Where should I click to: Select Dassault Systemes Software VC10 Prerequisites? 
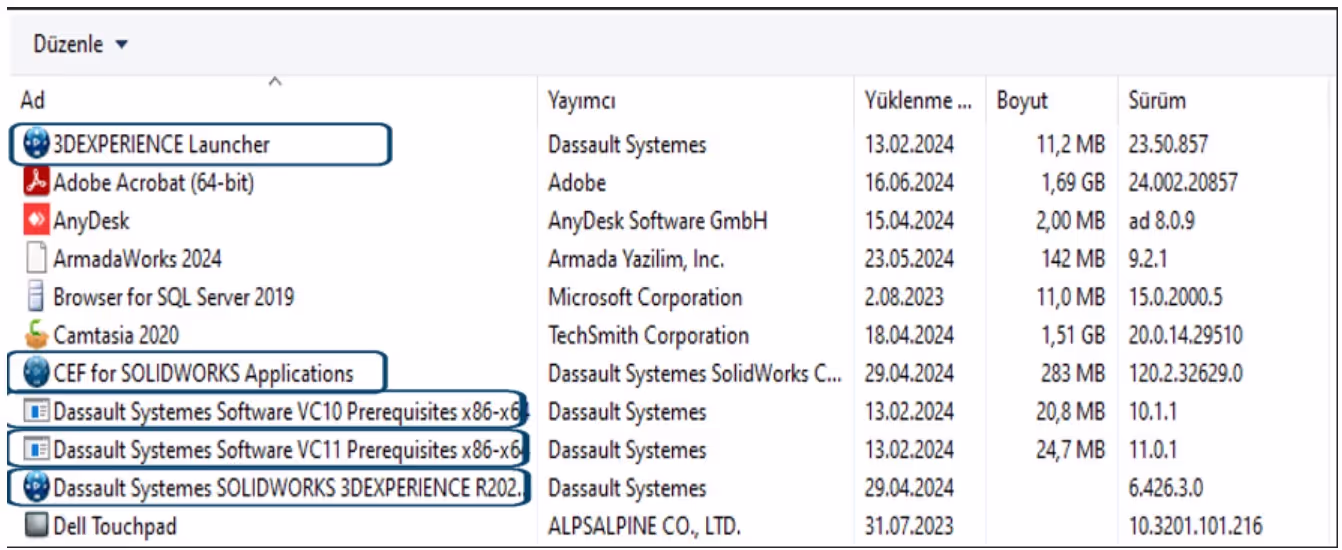[x=291, y=412]
